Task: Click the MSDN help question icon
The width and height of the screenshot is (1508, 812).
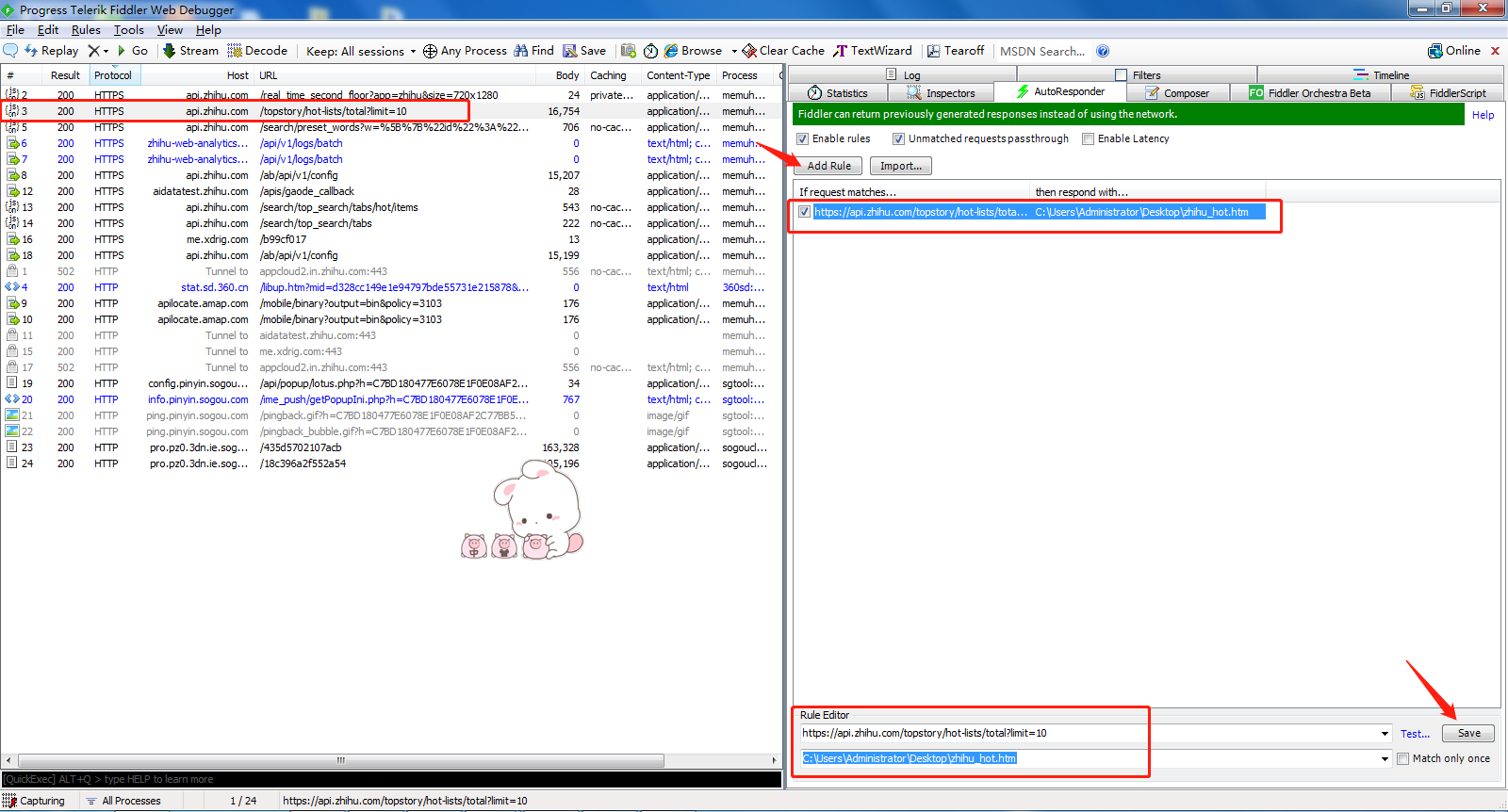Action: 1103,51
